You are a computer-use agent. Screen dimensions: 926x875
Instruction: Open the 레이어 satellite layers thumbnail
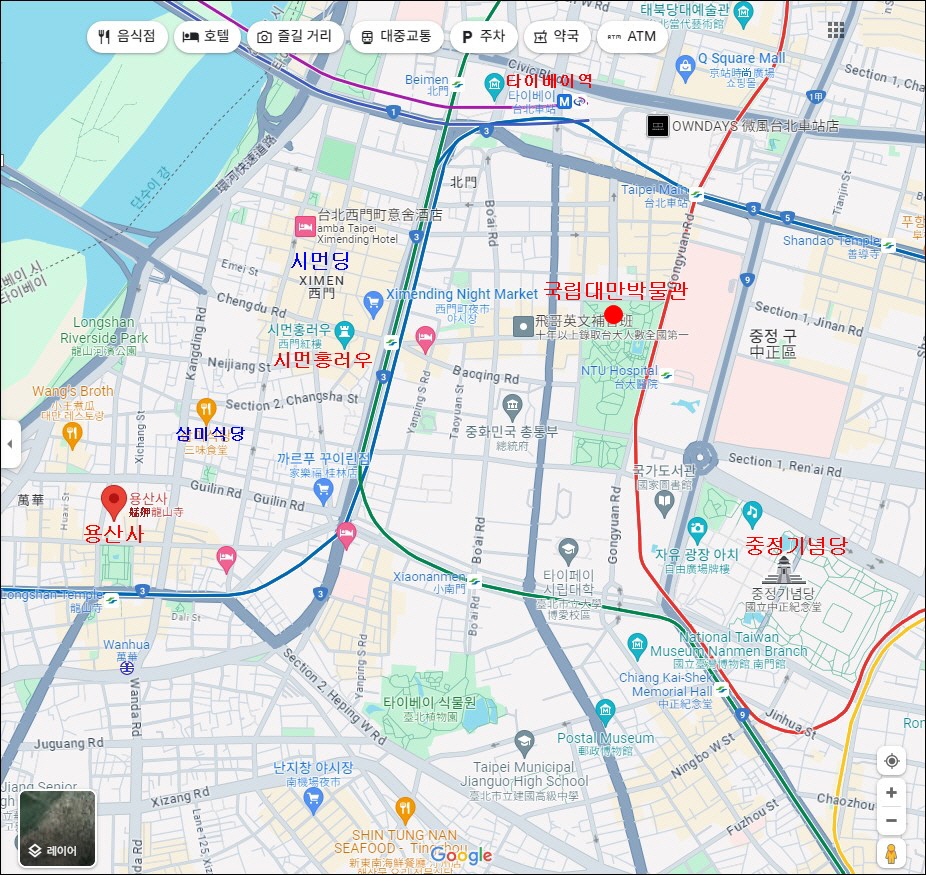(57, 828)
